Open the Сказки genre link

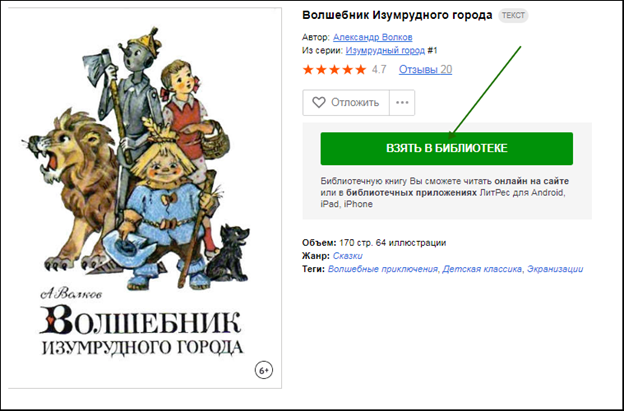[347, 255]
